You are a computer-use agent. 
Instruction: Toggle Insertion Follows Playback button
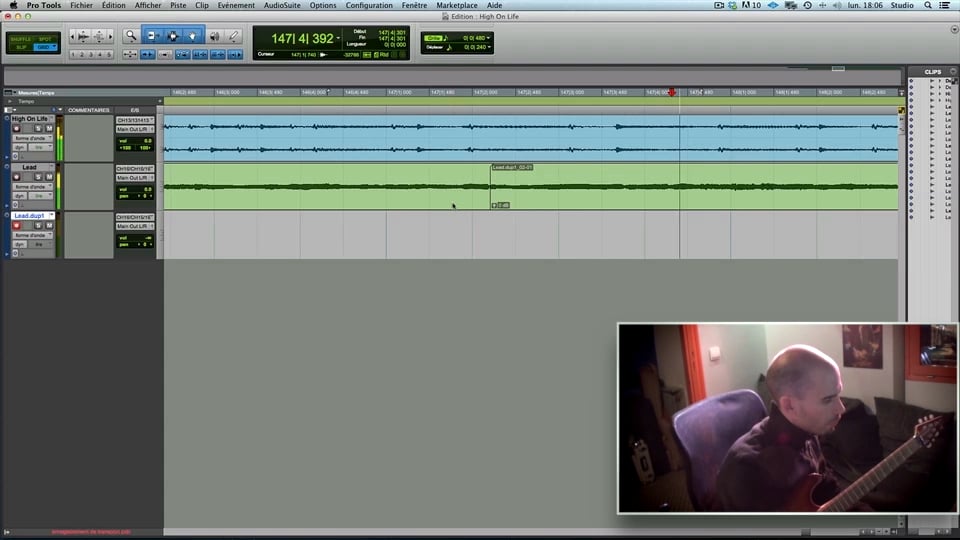[235, 54]
